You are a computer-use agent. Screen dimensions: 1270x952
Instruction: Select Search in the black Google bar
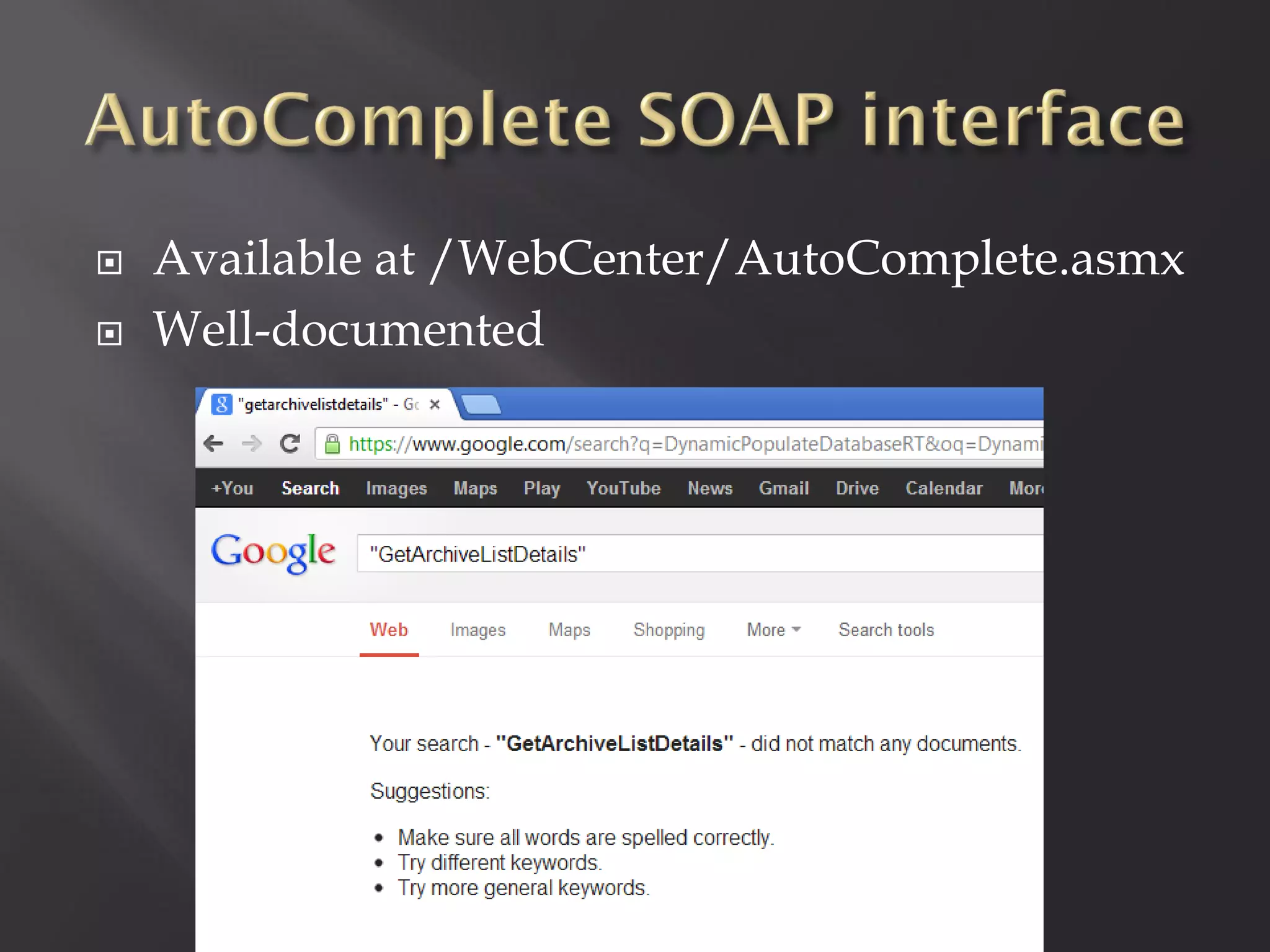pyautogui.click(x=310, y=488)
